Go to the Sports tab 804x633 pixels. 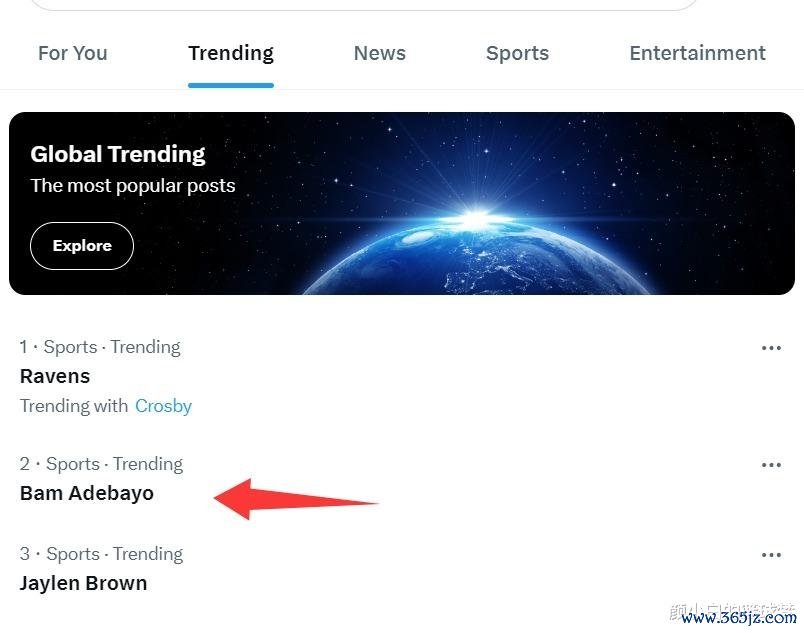pyautogui.click(x=517, y=54)
